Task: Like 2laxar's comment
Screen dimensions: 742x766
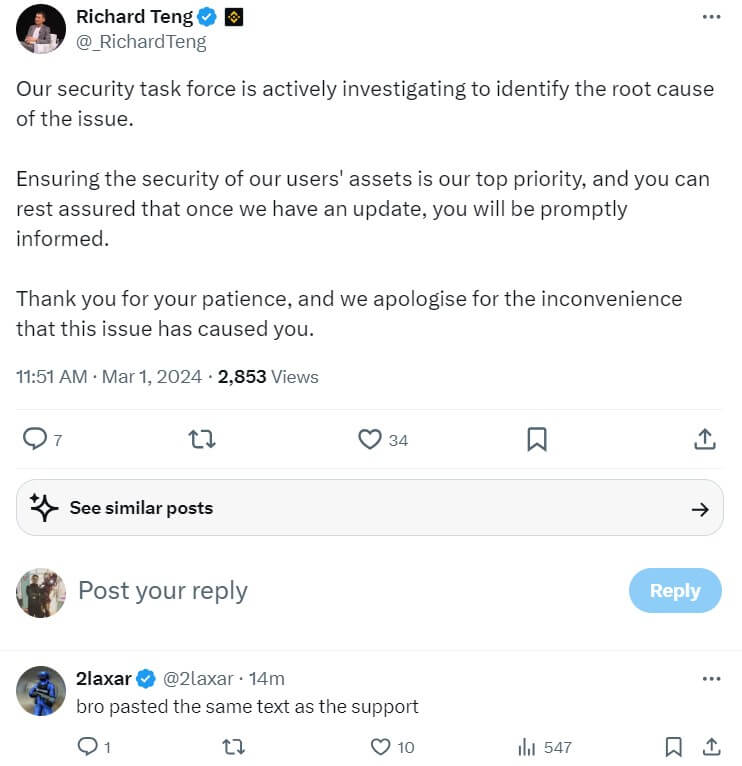Action: [380, 746]
